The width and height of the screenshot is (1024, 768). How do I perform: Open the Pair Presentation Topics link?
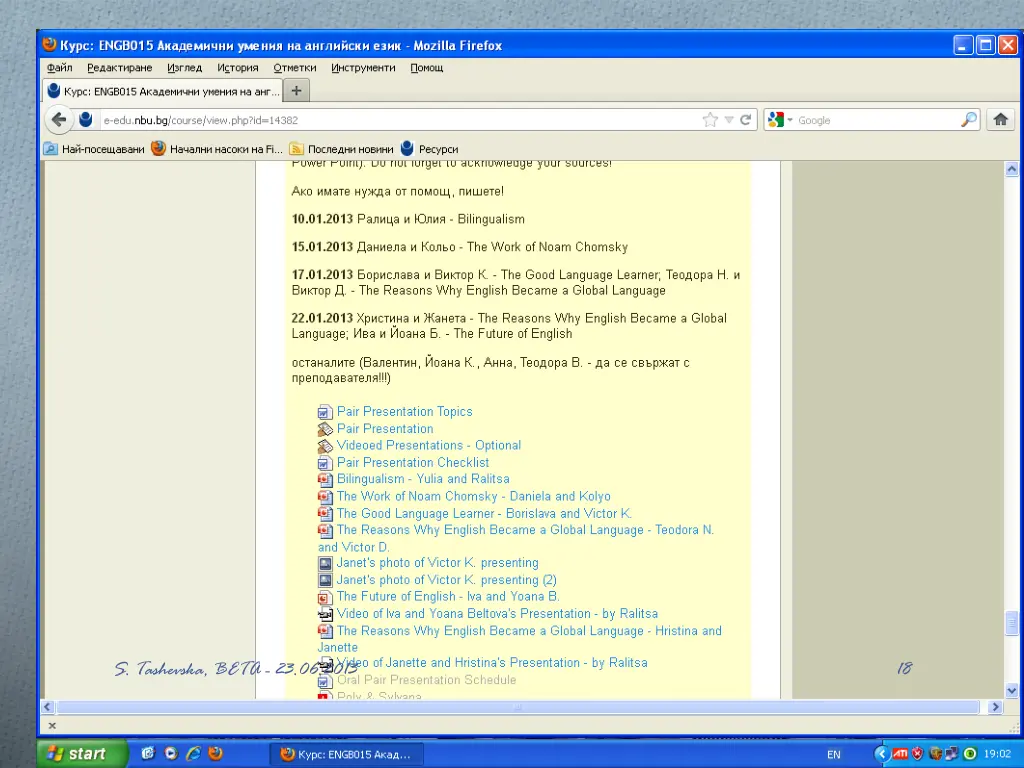[x=404, y=411]
